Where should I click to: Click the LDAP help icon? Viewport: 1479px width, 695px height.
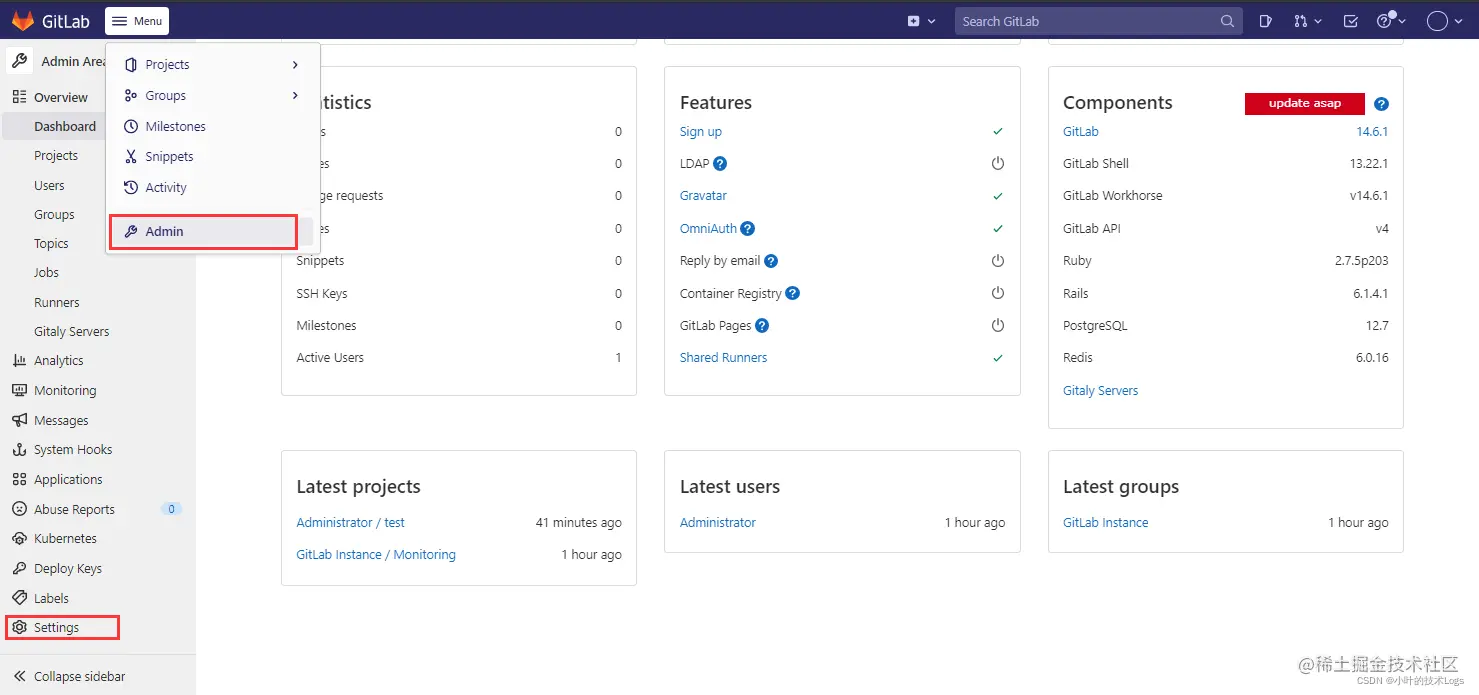720,163
